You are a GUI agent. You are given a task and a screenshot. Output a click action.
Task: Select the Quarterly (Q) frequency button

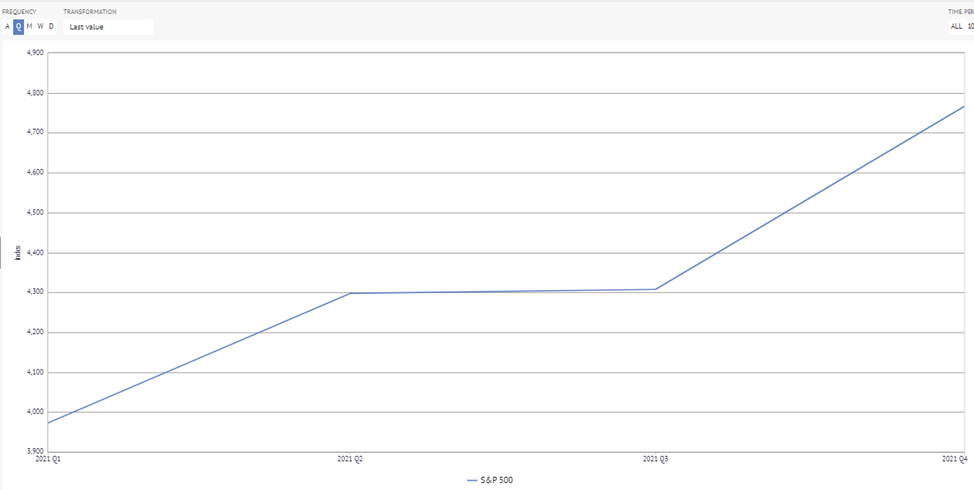point(19,27)
